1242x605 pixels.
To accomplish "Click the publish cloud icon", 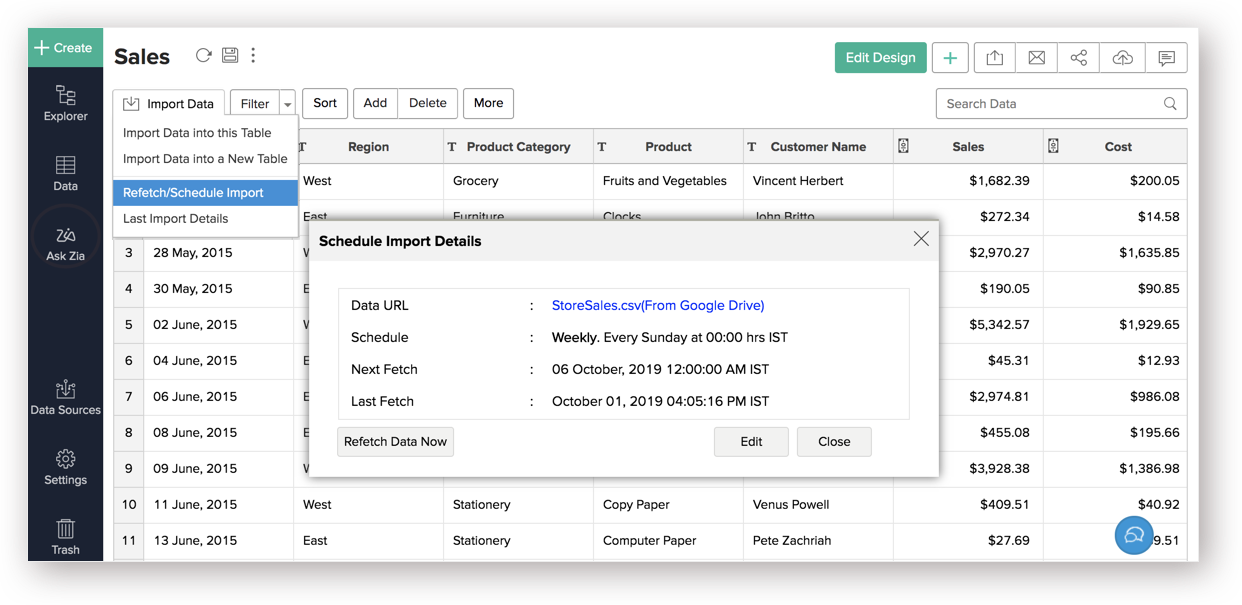I will [x=1122, y=58].
